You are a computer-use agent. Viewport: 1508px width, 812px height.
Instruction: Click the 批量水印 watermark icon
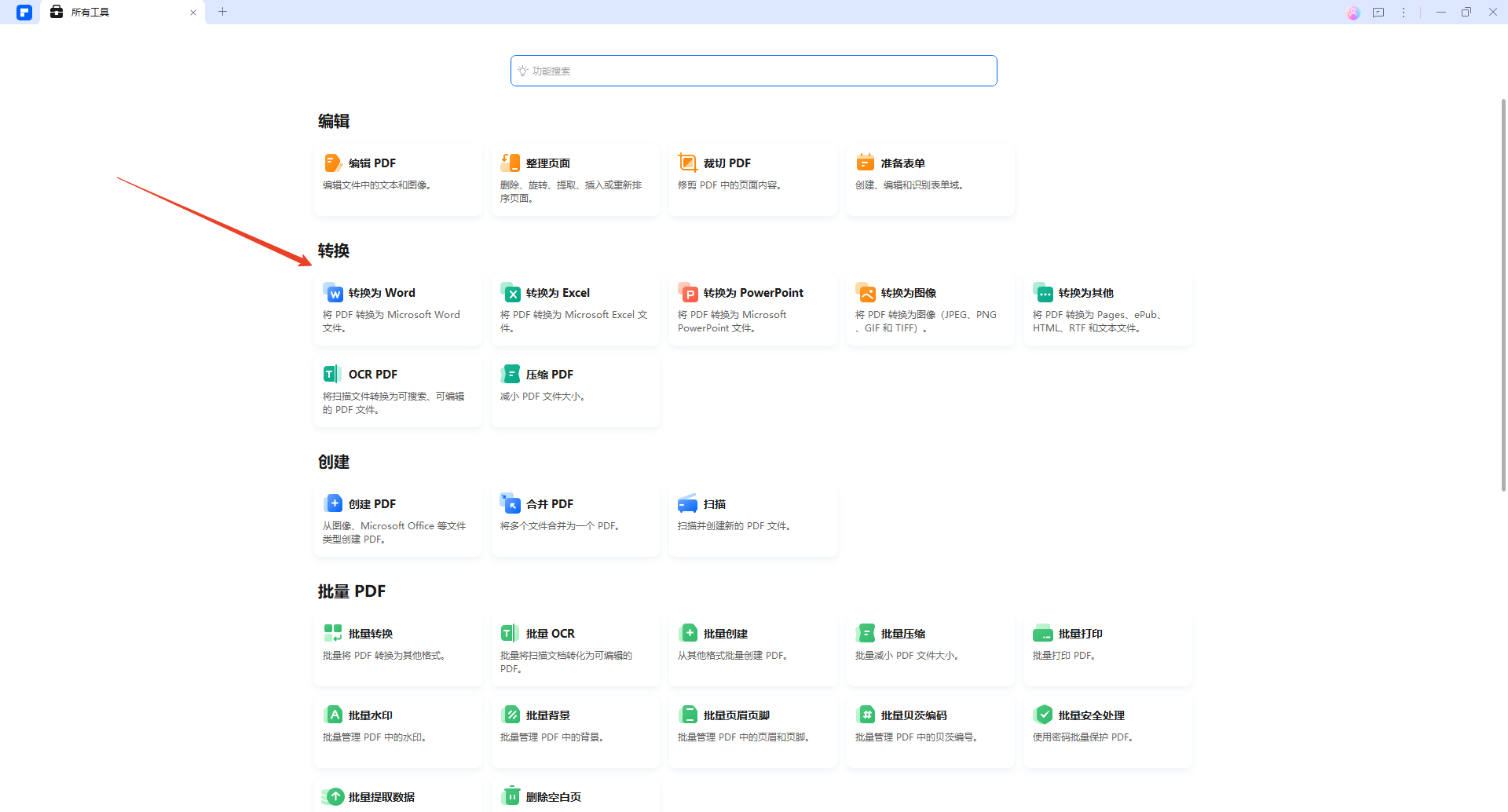click(333, 715)
